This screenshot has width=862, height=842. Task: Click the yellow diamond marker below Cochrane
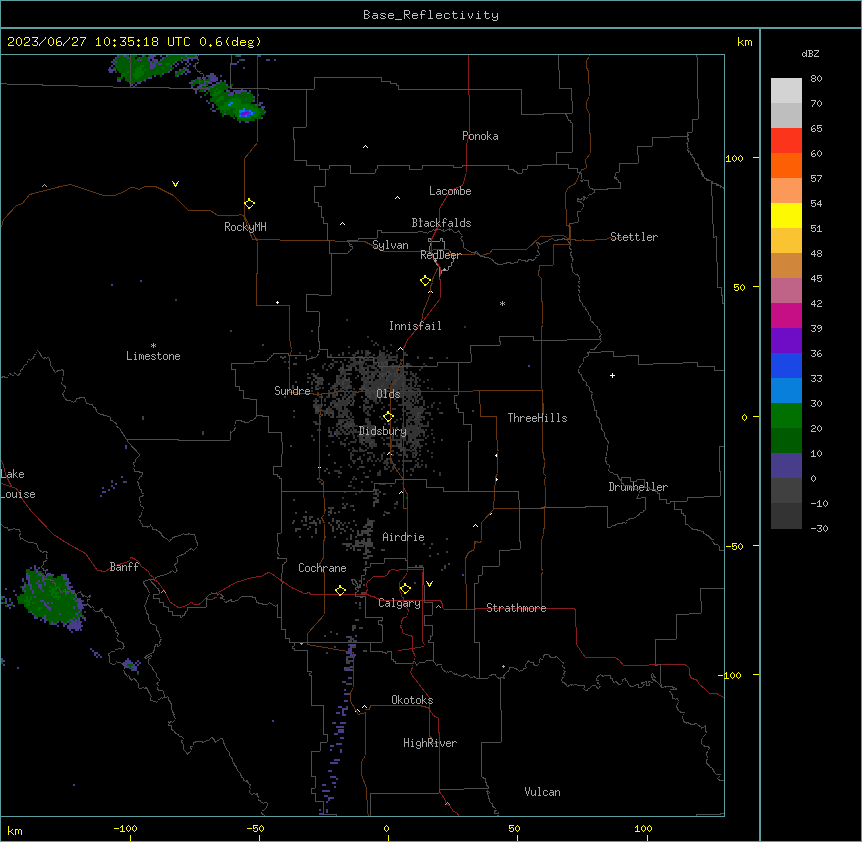coord(340,590)
